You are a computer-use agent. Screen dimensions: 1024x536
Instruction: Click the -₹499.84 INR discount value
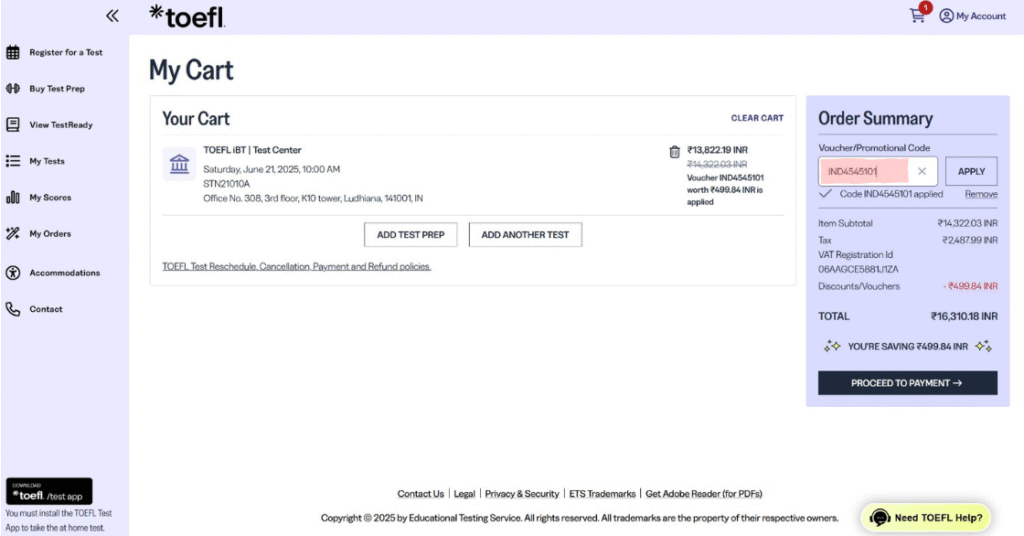[x=970, y=286]
